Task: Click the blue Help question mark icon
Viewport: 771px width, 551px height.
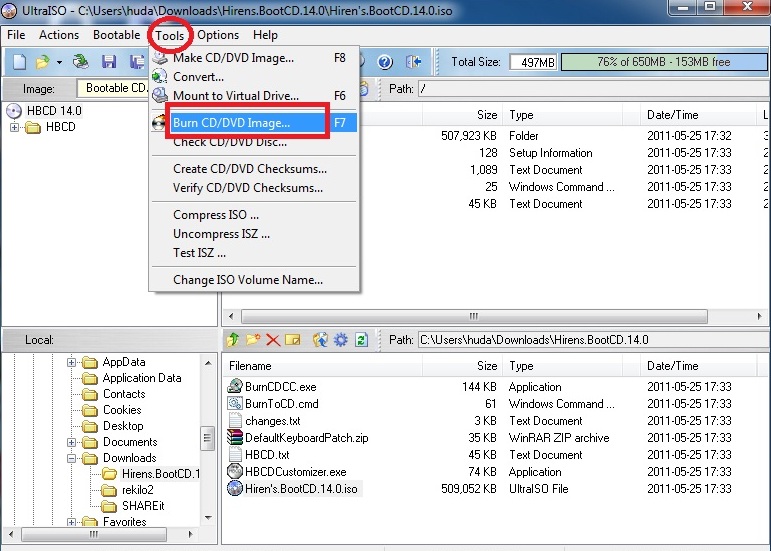Action: pyautogui.click(x=385, y=62)
